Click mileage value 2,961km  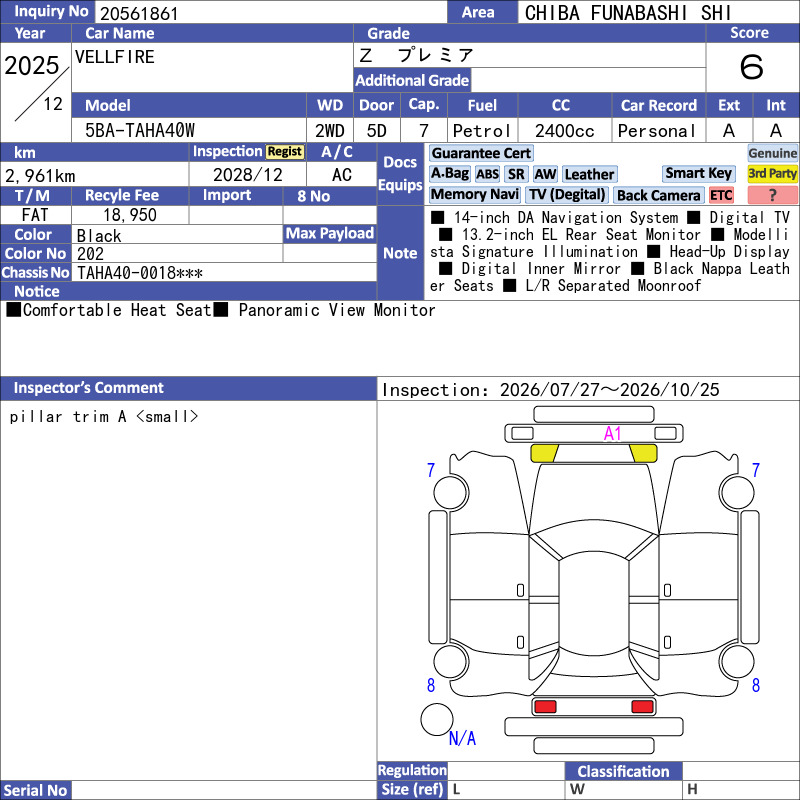coord(40,176)
